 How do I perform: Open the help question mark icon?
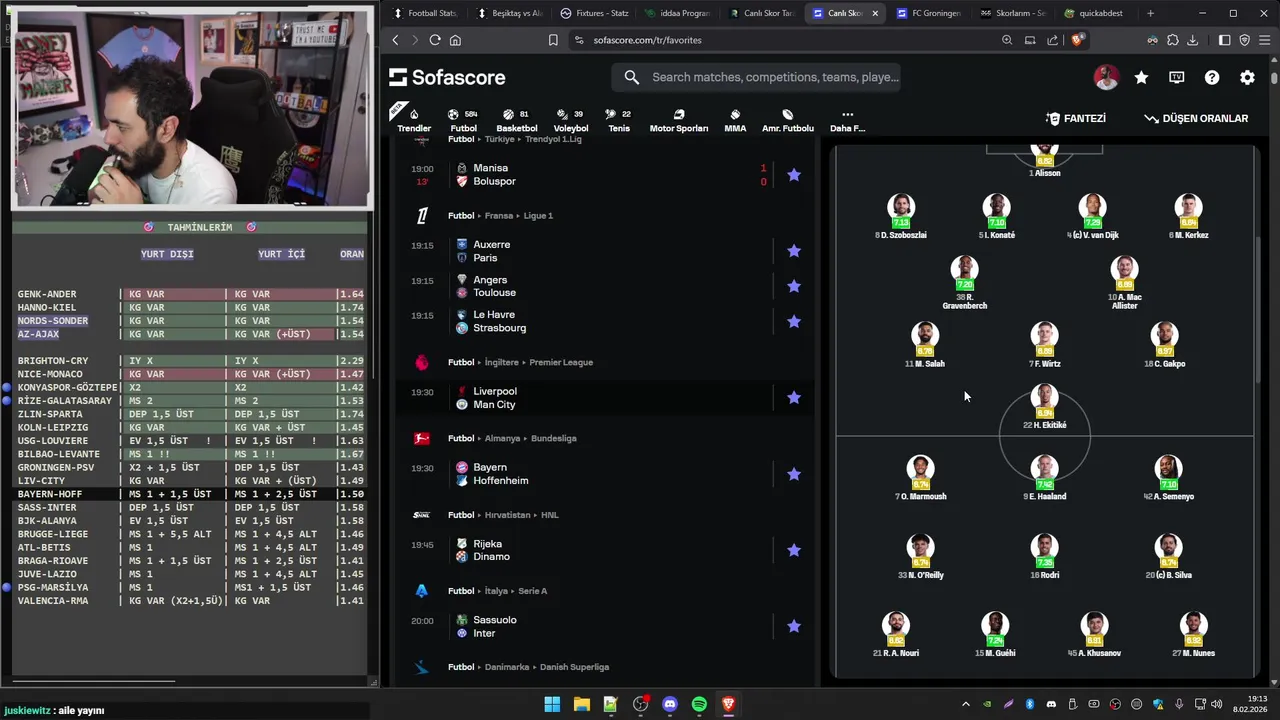point(1212,77)
